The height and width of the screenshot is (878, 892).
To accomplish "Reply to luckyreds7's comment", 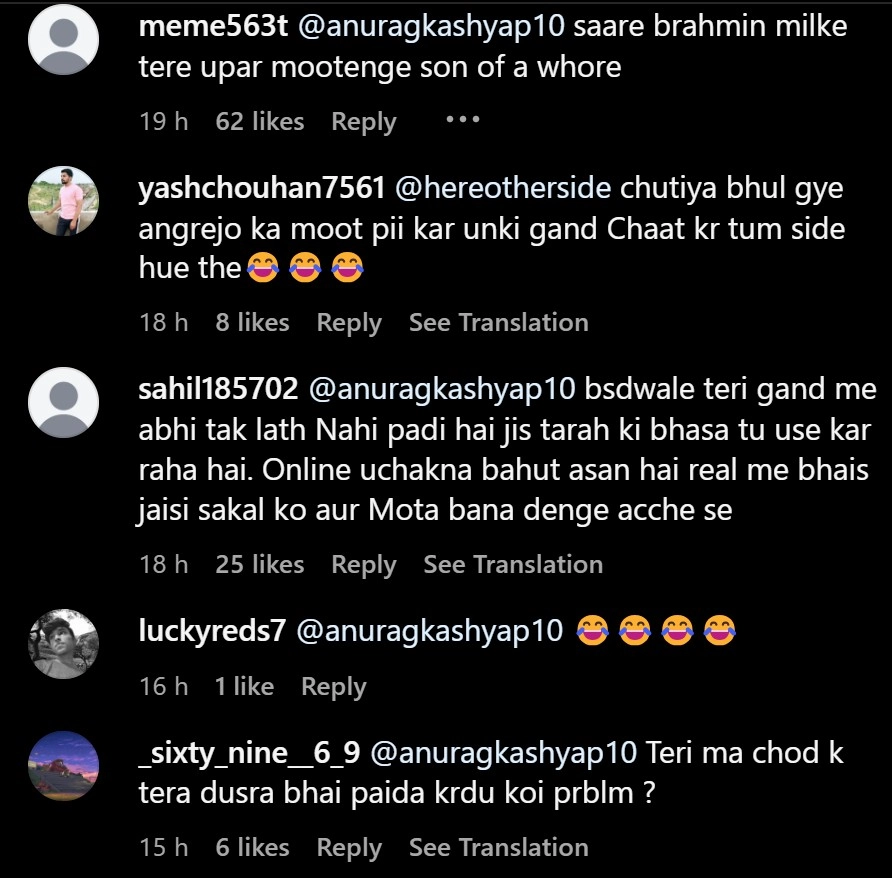I will [333, 687].
